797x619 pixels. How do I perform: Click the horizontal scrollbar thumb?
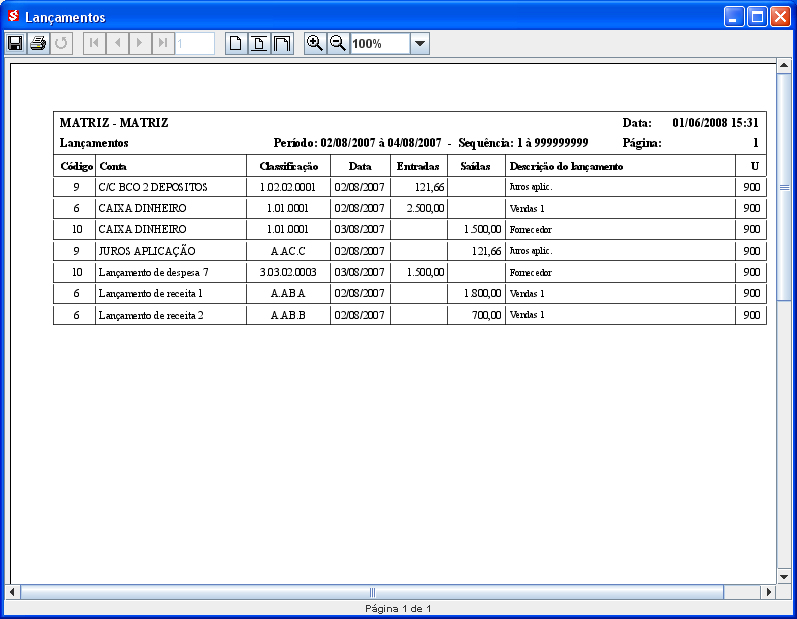click(x=372, y=592)
